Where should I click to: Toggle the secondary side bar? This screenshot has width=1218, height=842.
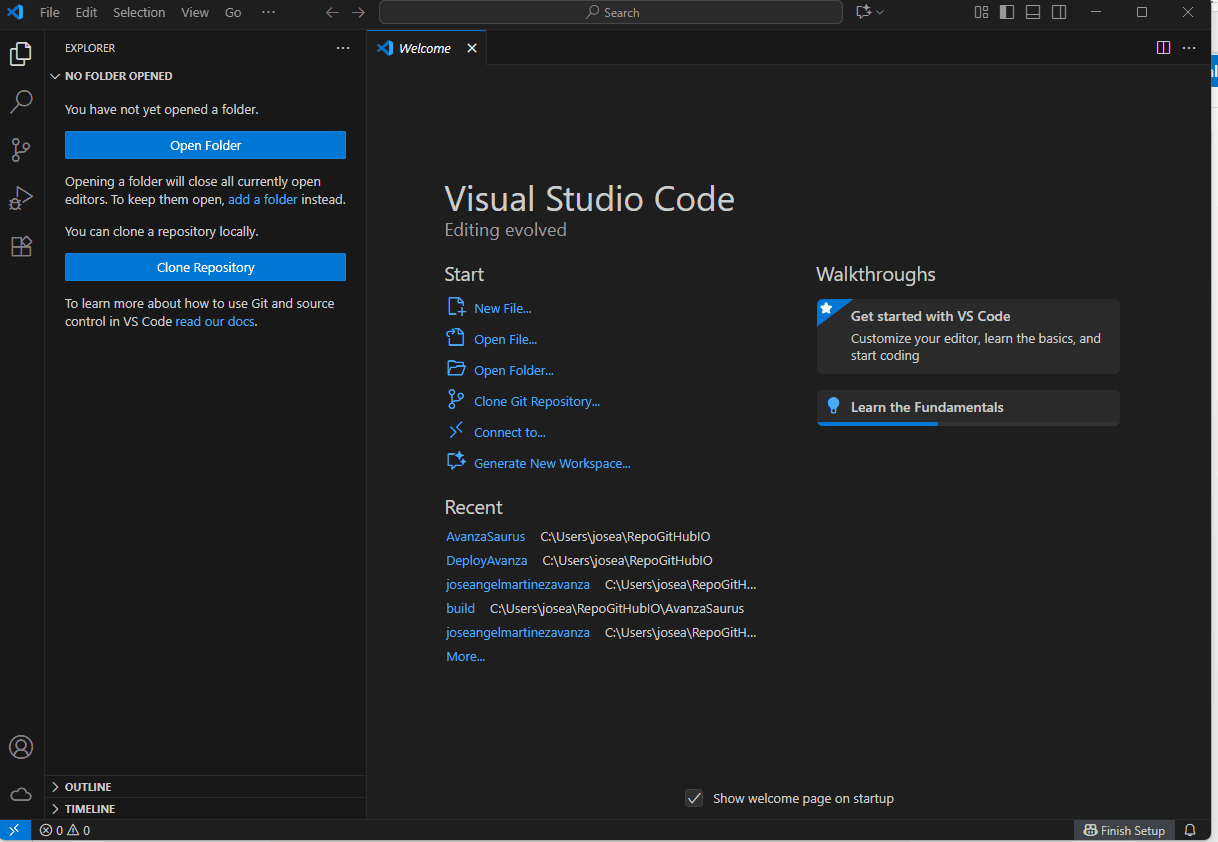(1059, 12)
